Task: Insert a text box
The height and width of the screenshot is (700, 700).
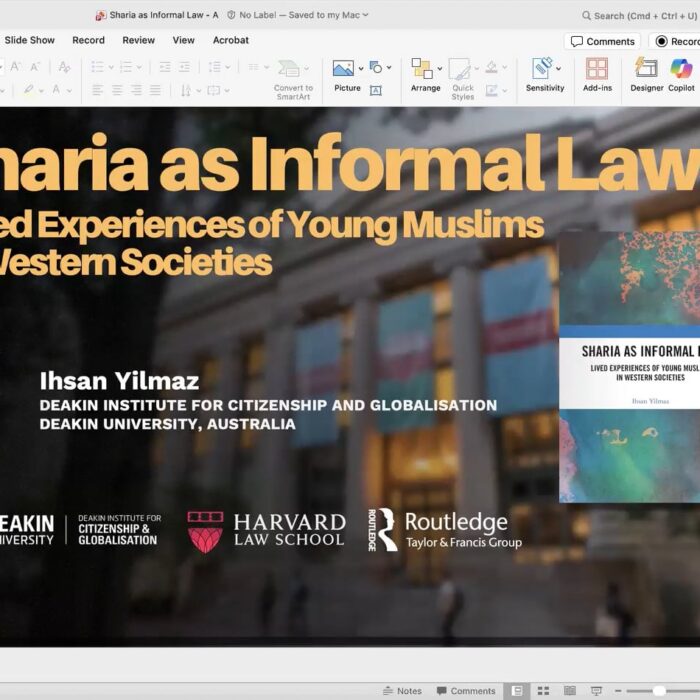Action: pyautogui.click(x=376, y=90)
